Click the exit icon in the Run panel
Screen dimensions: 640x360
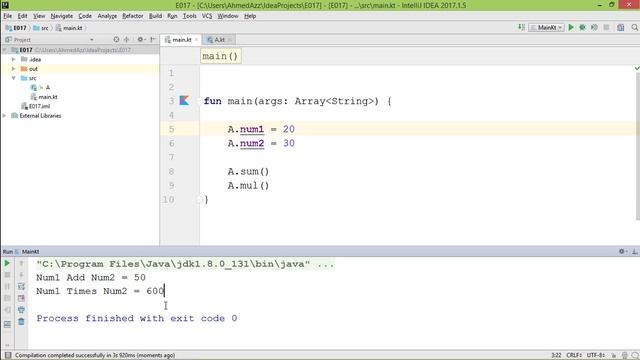(7, 310)
